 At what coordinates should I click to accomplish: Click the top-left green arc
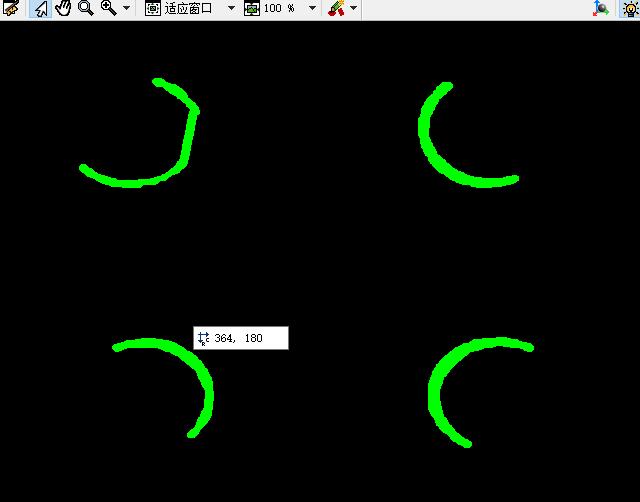click(189, 135)
